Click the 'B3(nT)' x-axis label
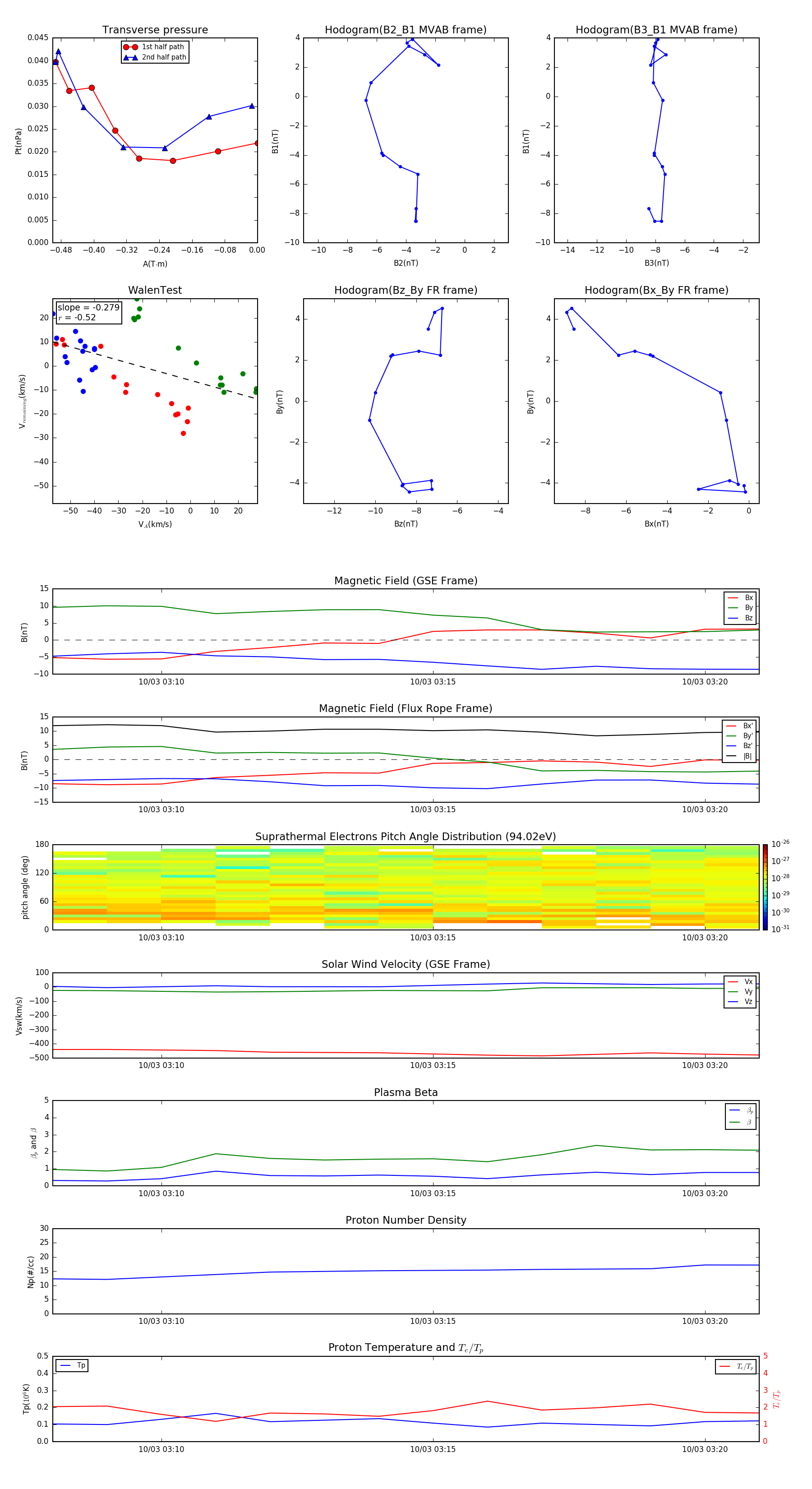The height and width of the screenshot is (1489, 812). pos(656,263)
